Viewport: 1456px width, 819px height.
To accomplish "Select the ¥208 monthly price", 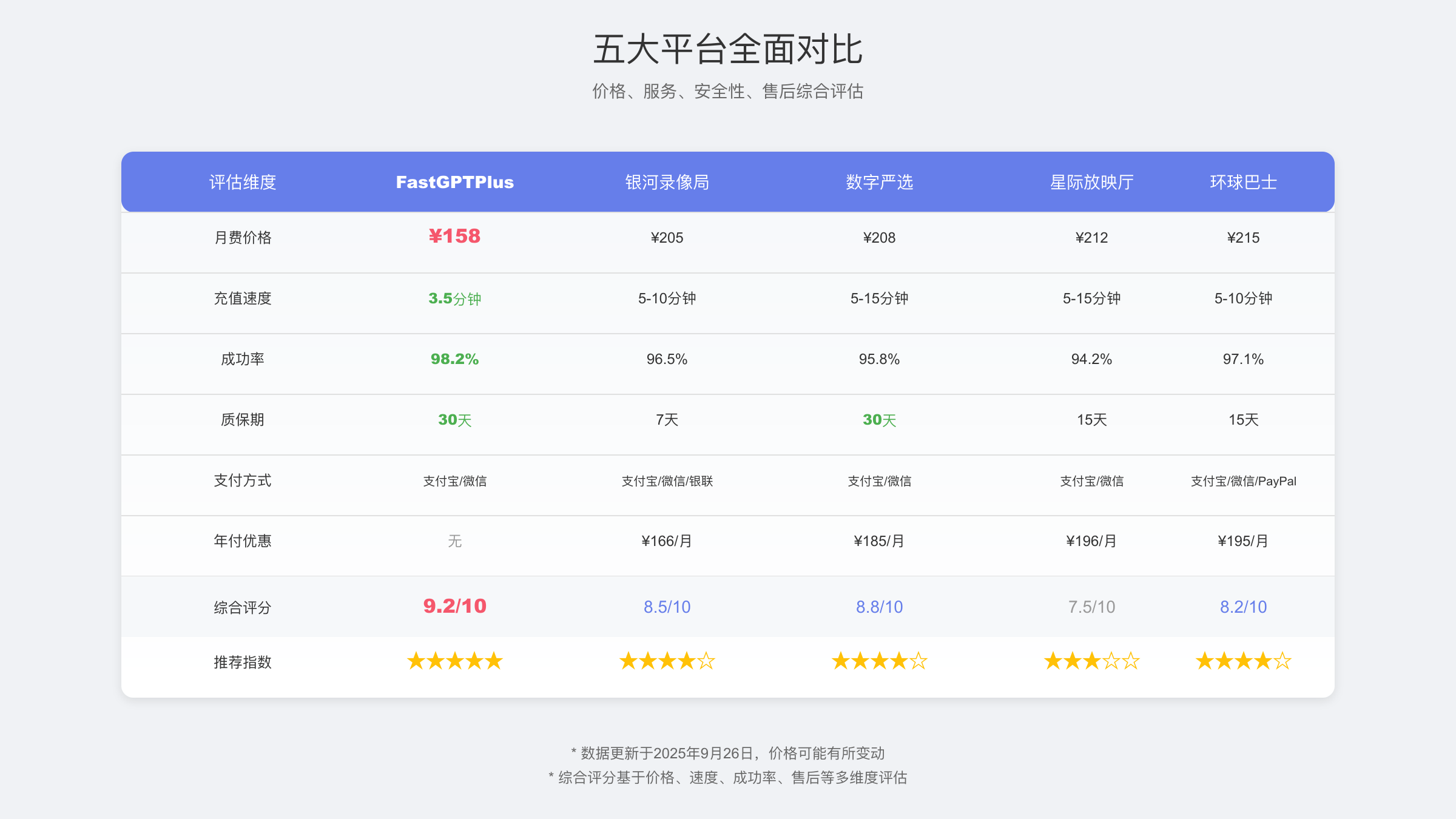I will 879,237.
